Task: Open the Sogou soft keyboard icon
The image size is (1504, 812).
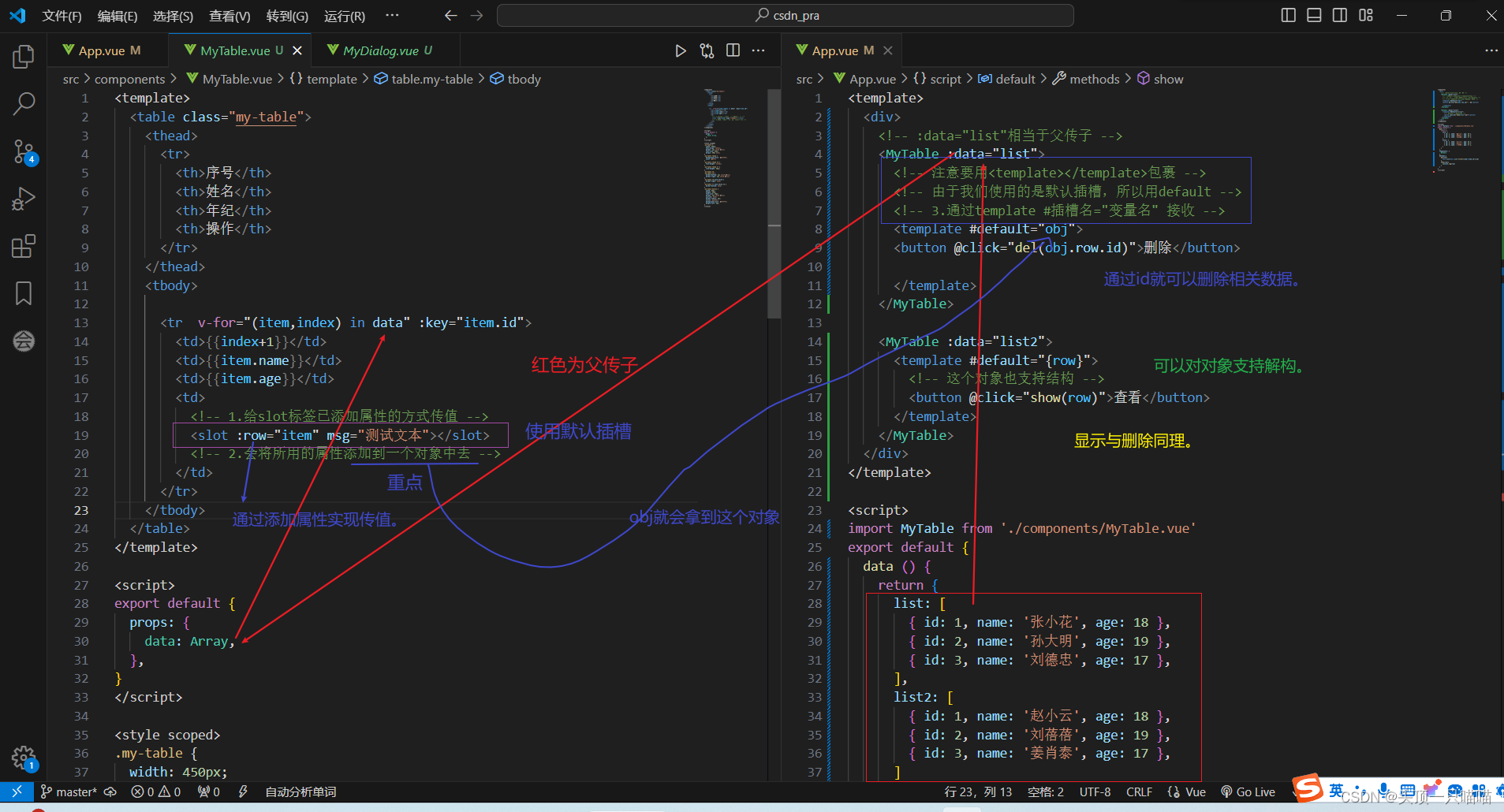Action: 1408,789
